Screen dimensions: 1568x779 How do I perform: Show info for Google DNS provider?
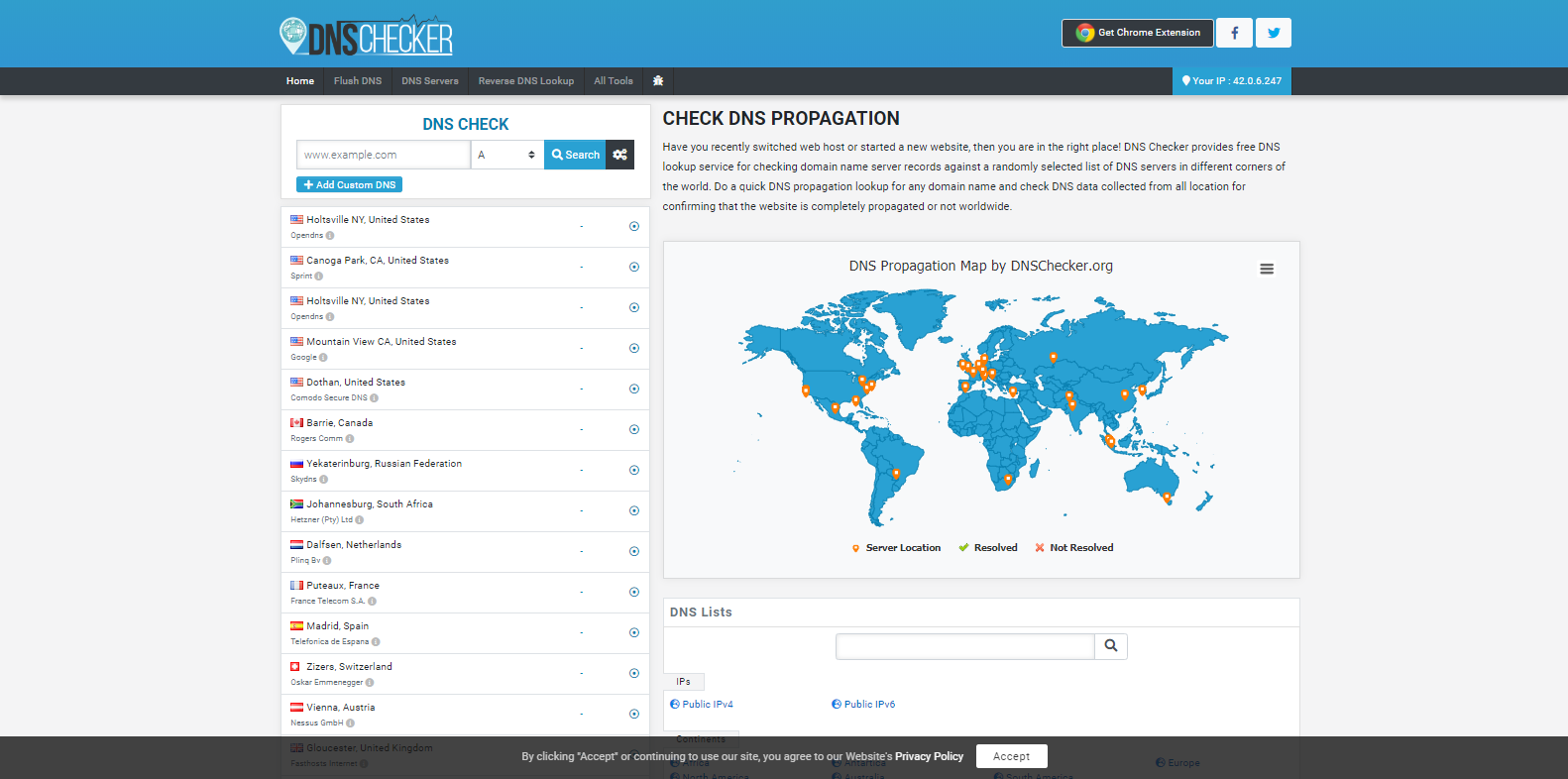pos(323,358)
